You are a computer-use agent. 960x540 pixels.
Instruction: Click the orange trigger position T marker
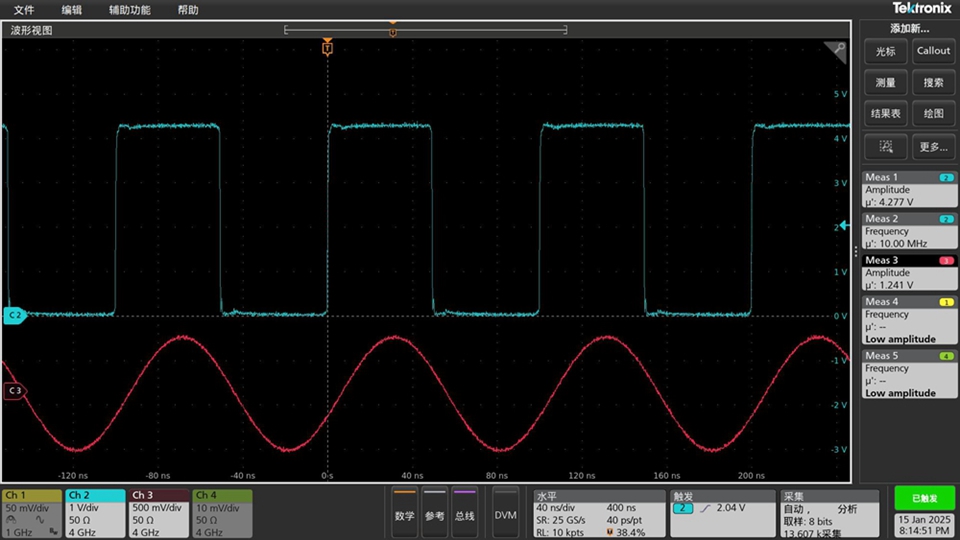point(327,48)
